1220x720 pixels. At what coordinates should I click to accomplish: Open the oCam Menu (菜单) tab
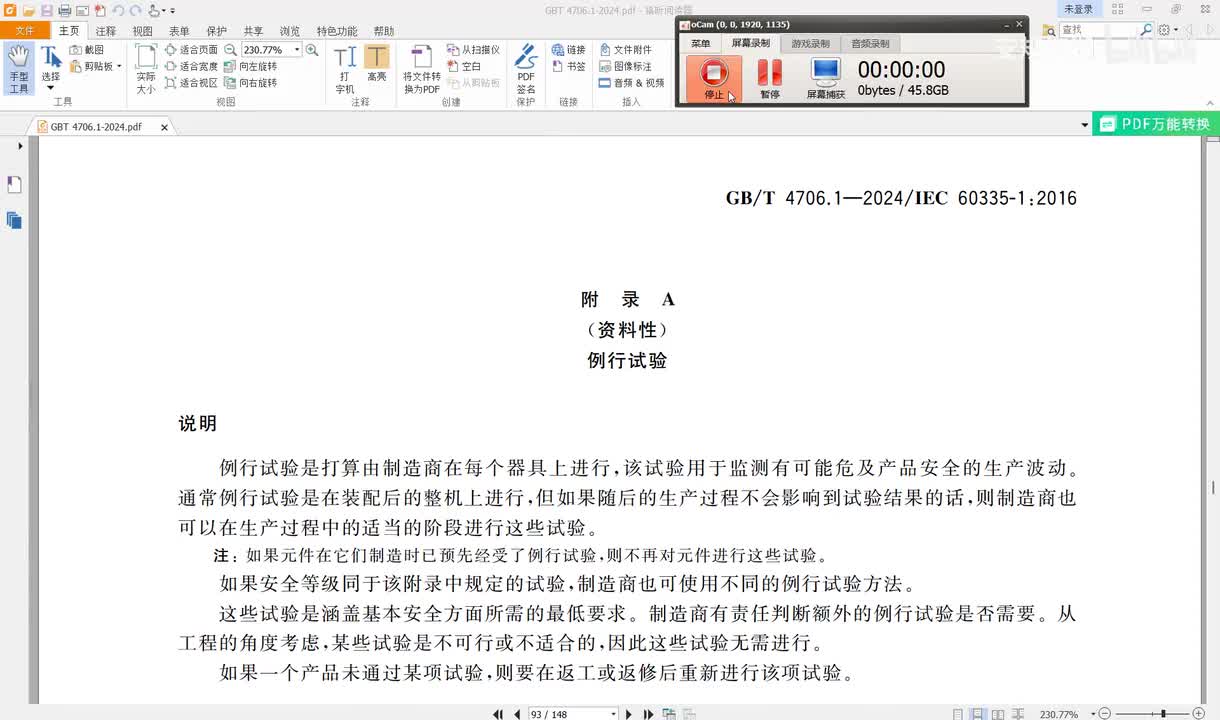pyautogui.click(x=700, y=44)
